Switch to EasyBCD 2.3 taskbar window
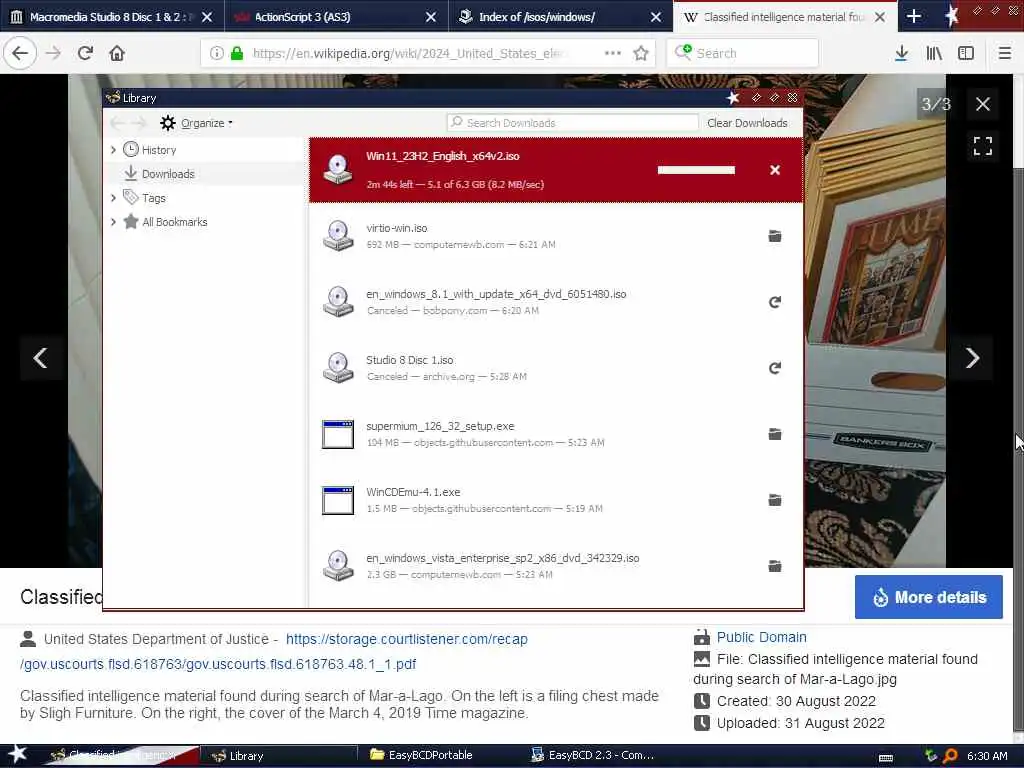Viewport: 1024px width, 768px height. click(592, 756)
